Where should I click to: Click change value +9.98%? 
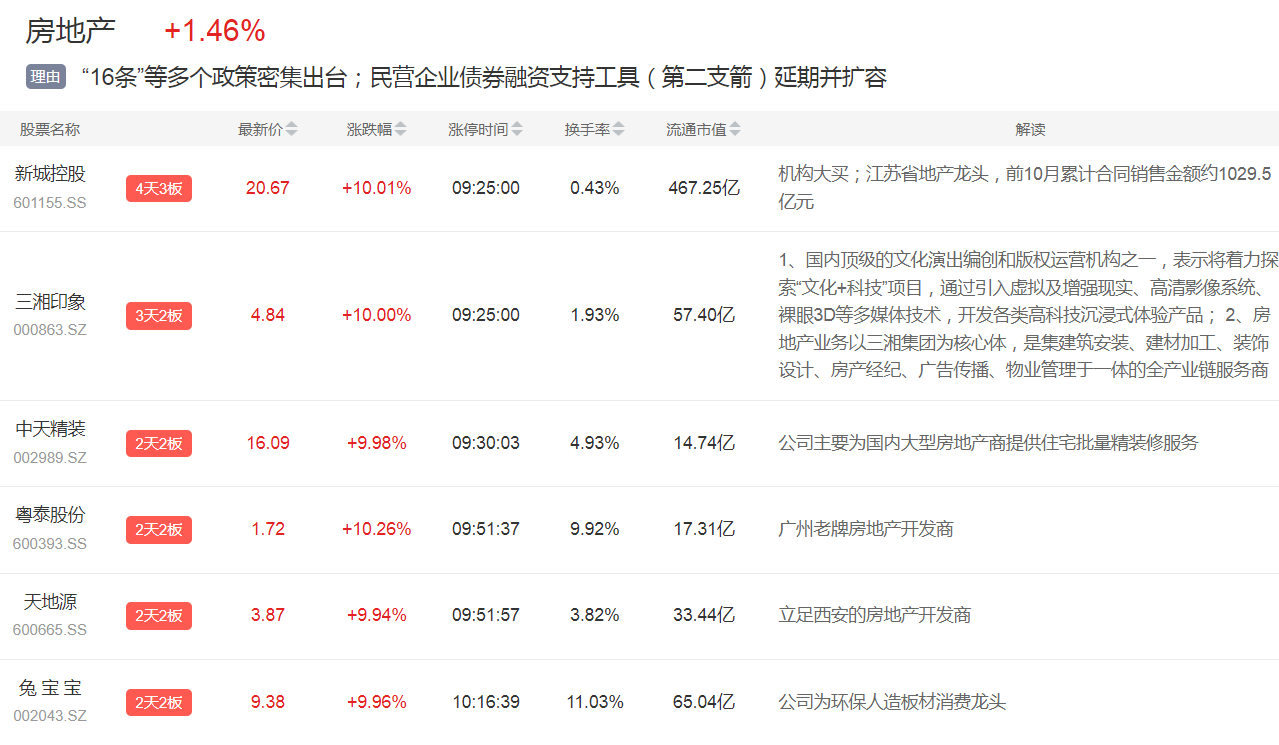[x=377, y=443]
